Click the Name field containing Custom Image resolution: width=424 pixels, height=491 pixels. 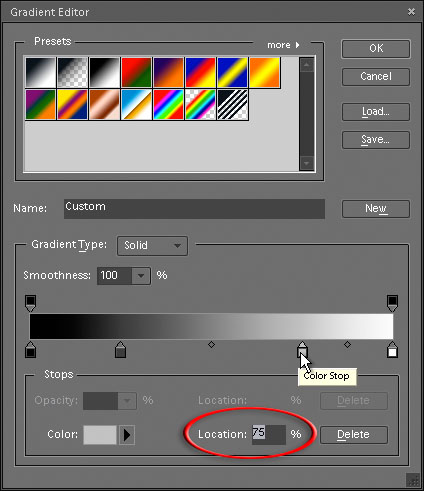click(x=194, y=209)
